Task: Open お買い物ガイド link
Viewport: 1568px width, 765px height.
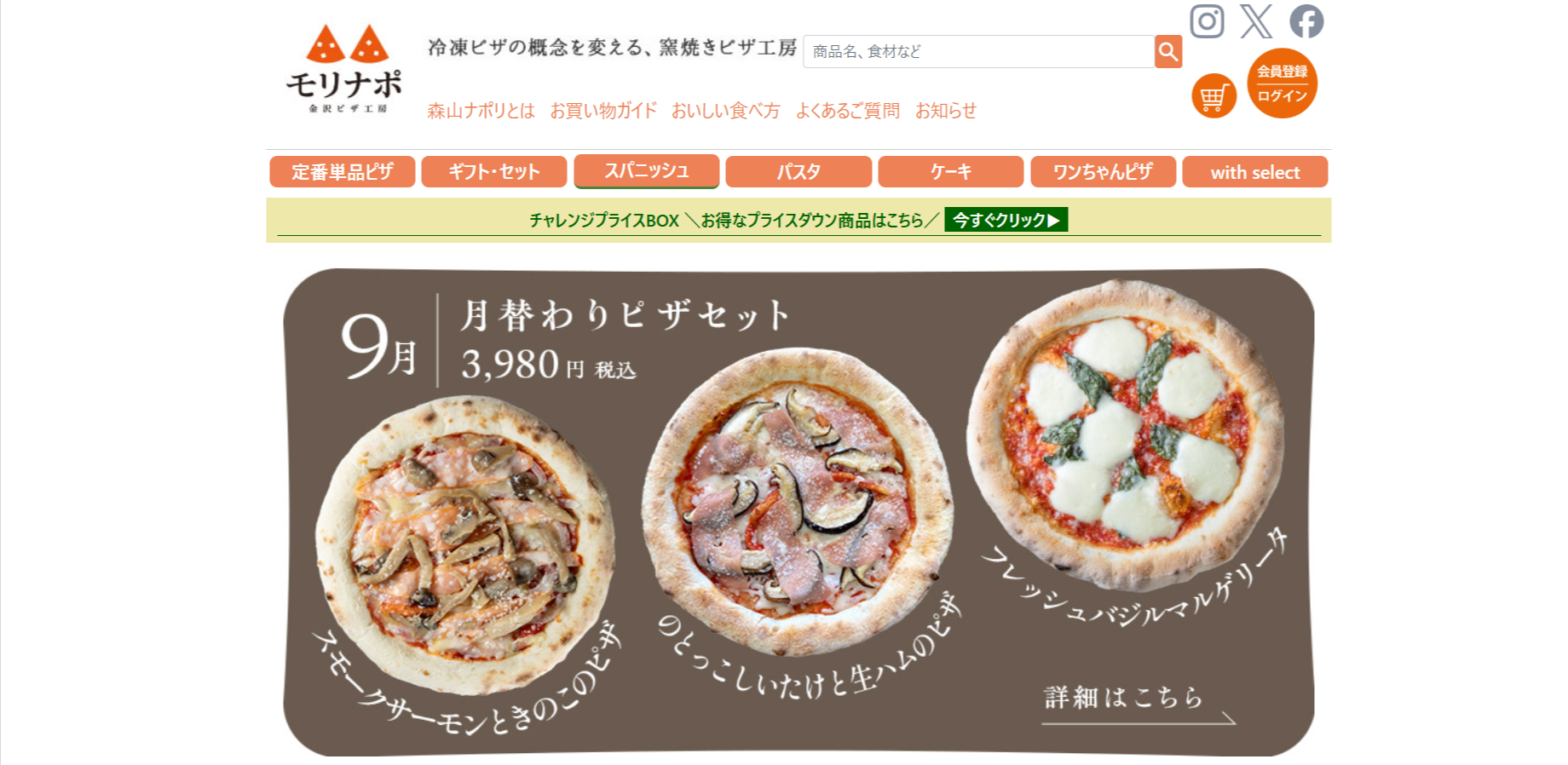Action: [x=603, y=111]
